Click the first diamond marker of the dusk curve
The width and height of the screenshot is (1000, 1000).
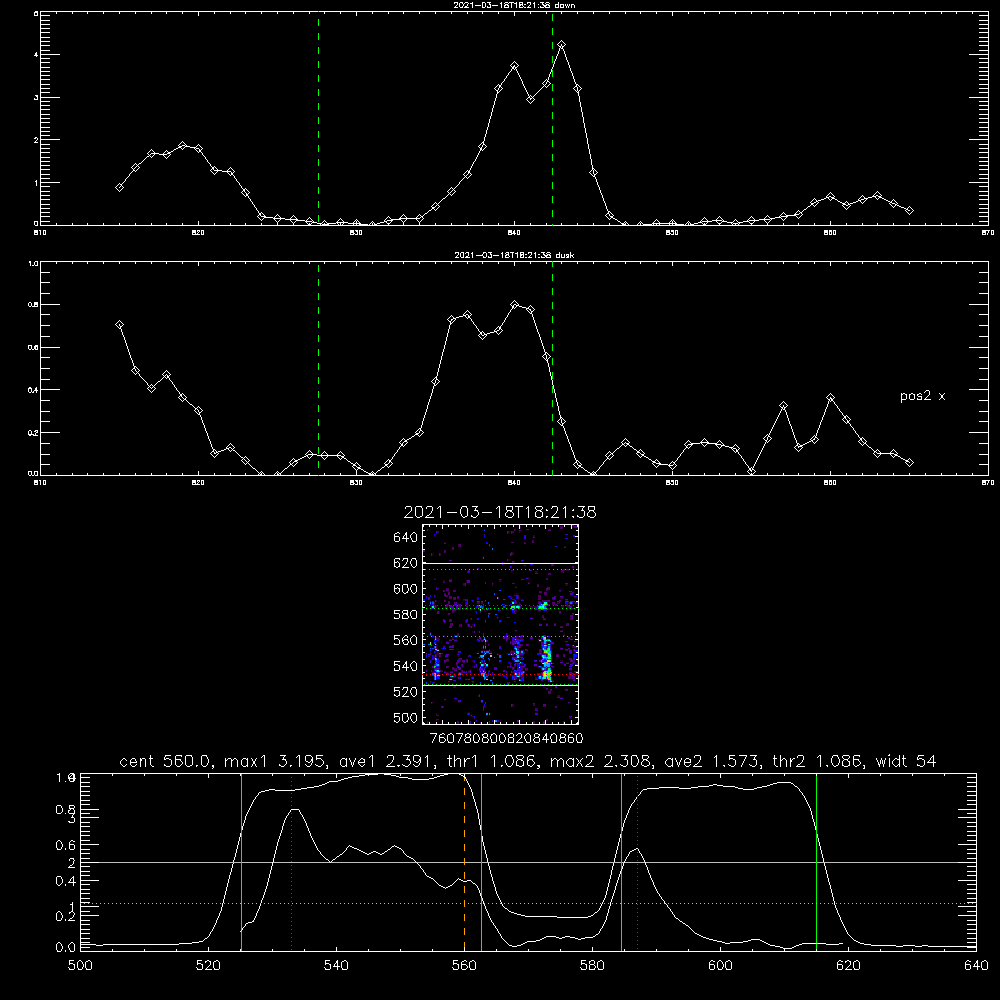point(119,325)
